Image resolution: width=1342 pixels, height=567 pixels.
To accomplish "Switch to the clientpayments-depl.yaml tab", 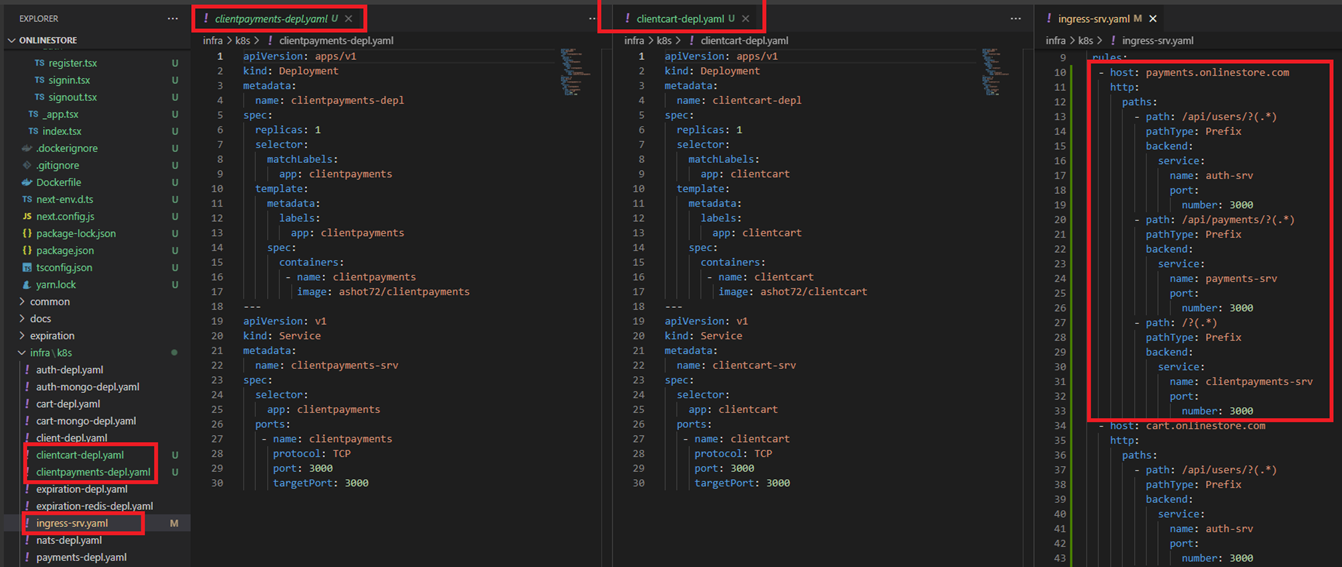I will coord(266,18).
